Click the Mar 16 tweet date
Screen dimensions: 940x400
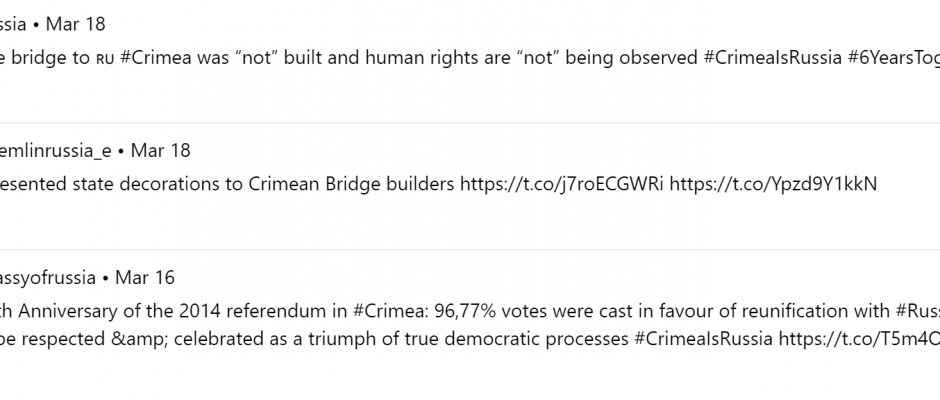point(144,278)
